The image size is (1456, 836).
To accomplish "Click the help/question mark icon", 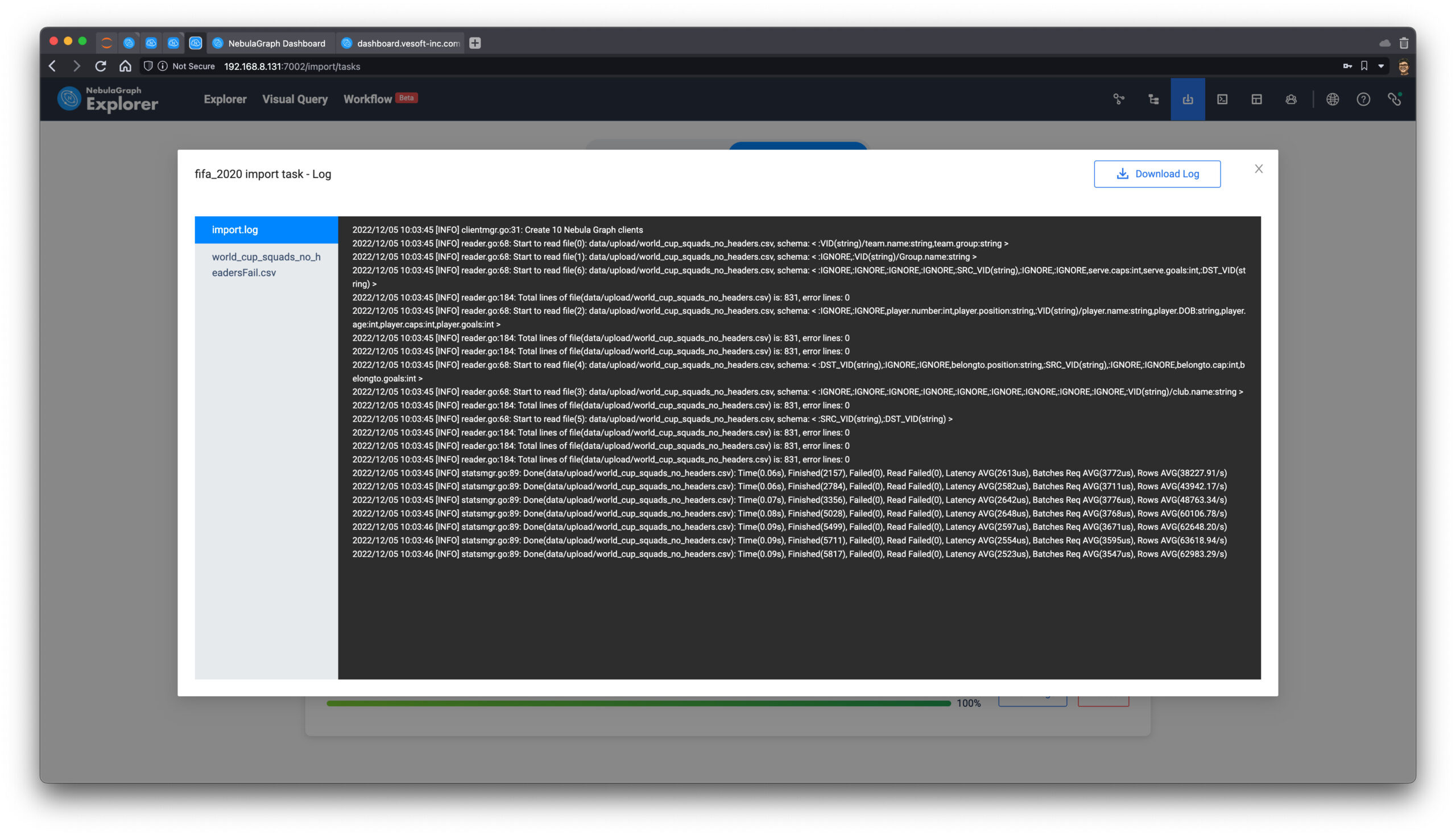I will 1363,99.
